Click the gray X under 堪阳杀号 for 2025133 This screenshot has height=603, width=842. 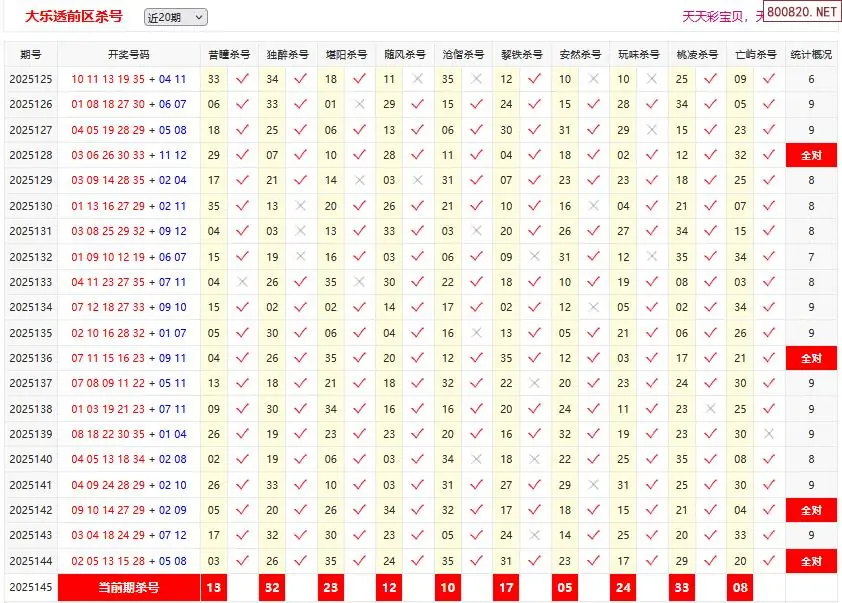tap(359, 282)
